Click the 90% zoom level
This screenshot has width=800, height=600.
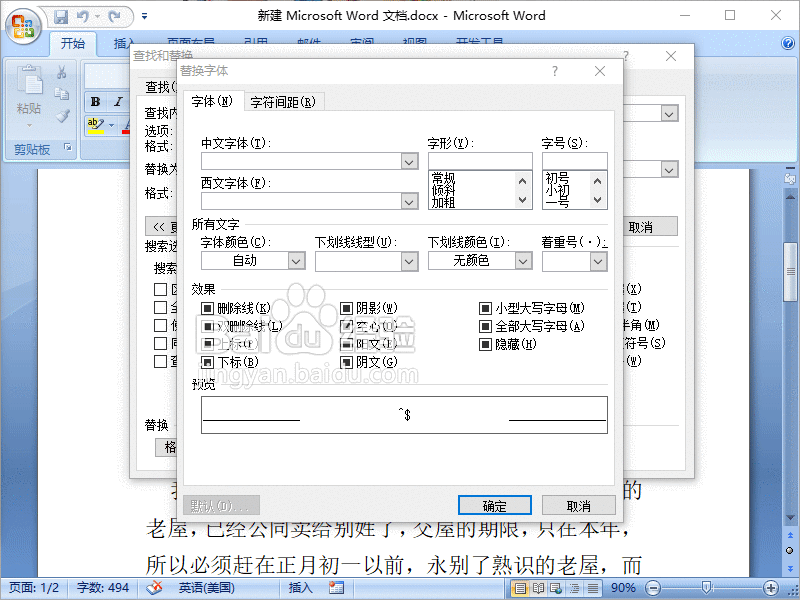point(623,588)
